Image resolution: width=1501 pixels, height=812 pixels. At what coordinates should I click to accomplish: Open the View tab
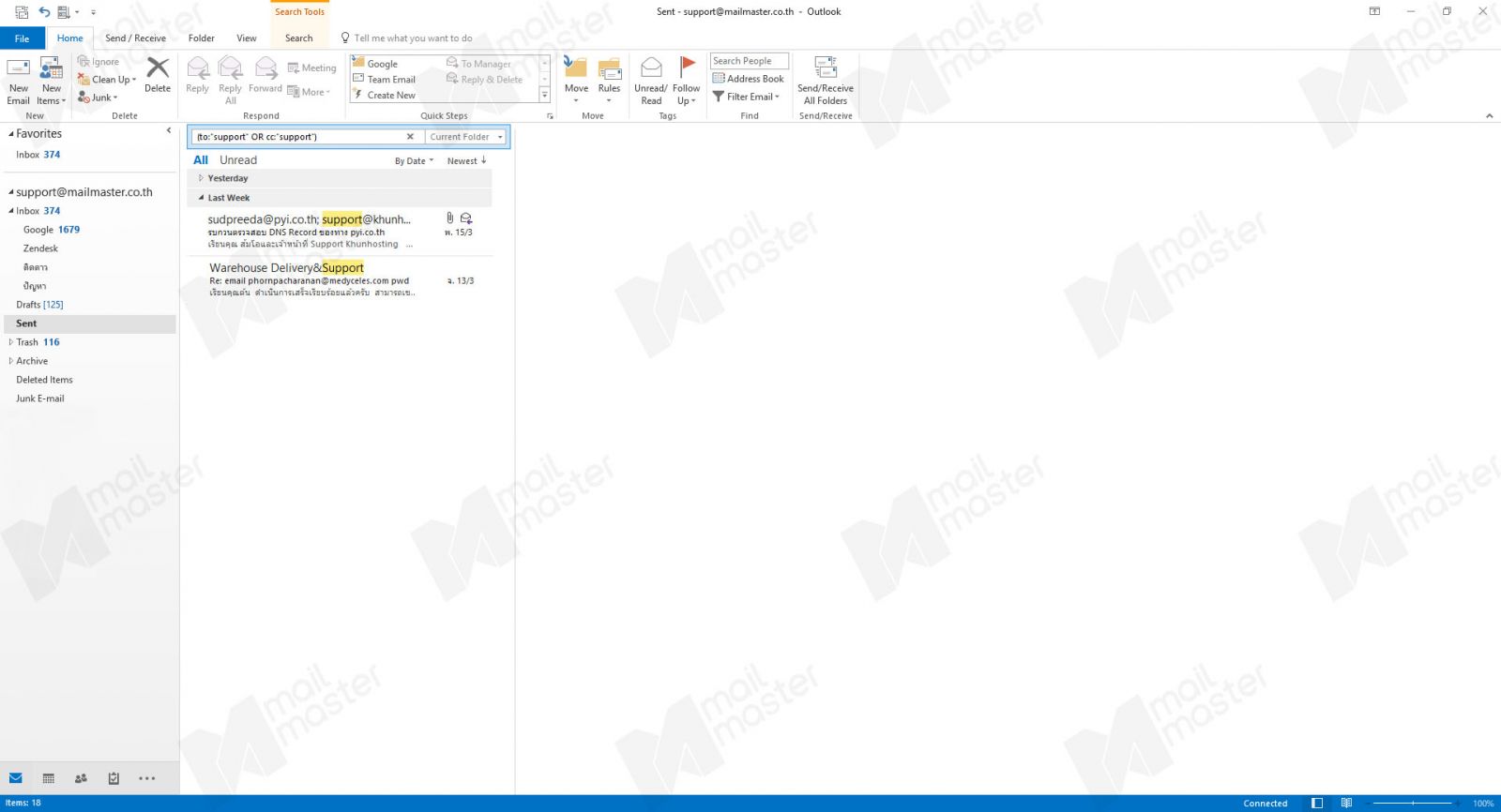coord(247,38)
